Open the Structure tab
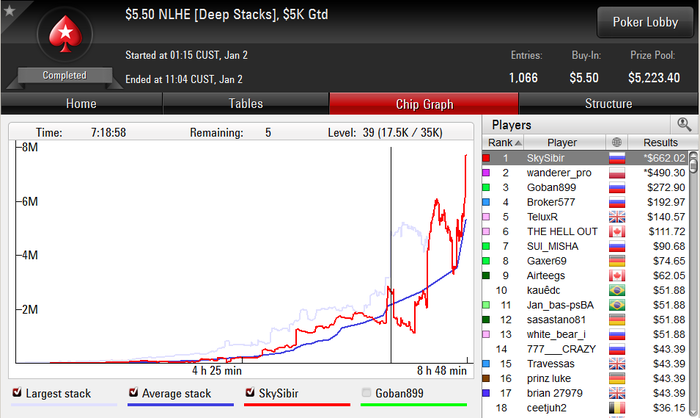The image size is (700, 418). (608, 104)
